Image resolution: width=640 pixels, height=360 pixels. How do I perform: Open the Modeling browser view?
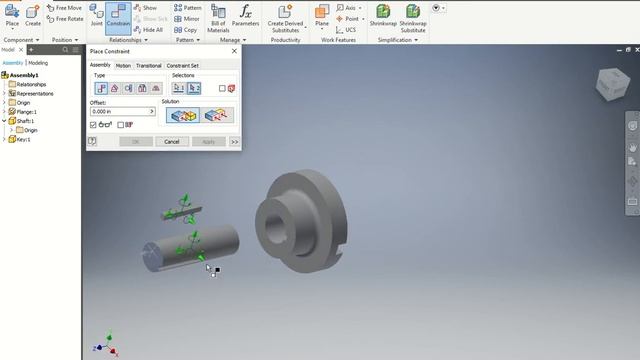38,63
